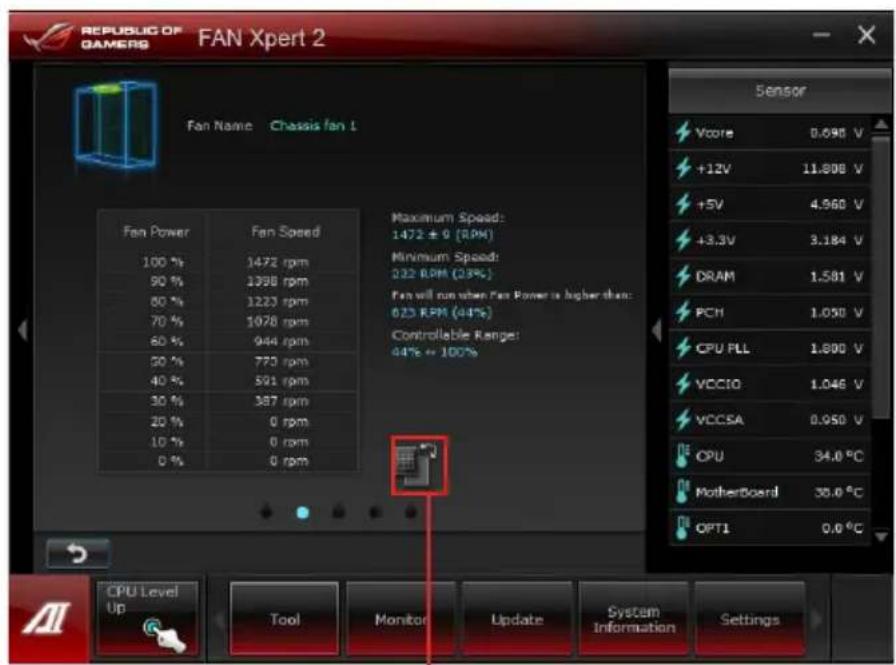
Task: Select the third page indicator dot
Action: (338, 512)
